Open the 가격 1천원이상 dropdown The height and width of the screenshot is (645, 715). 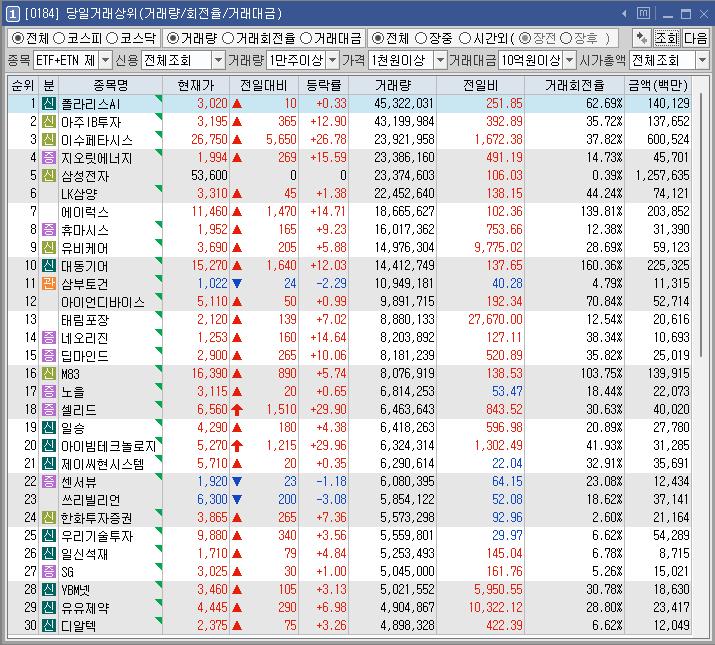(x=440, y=60)
